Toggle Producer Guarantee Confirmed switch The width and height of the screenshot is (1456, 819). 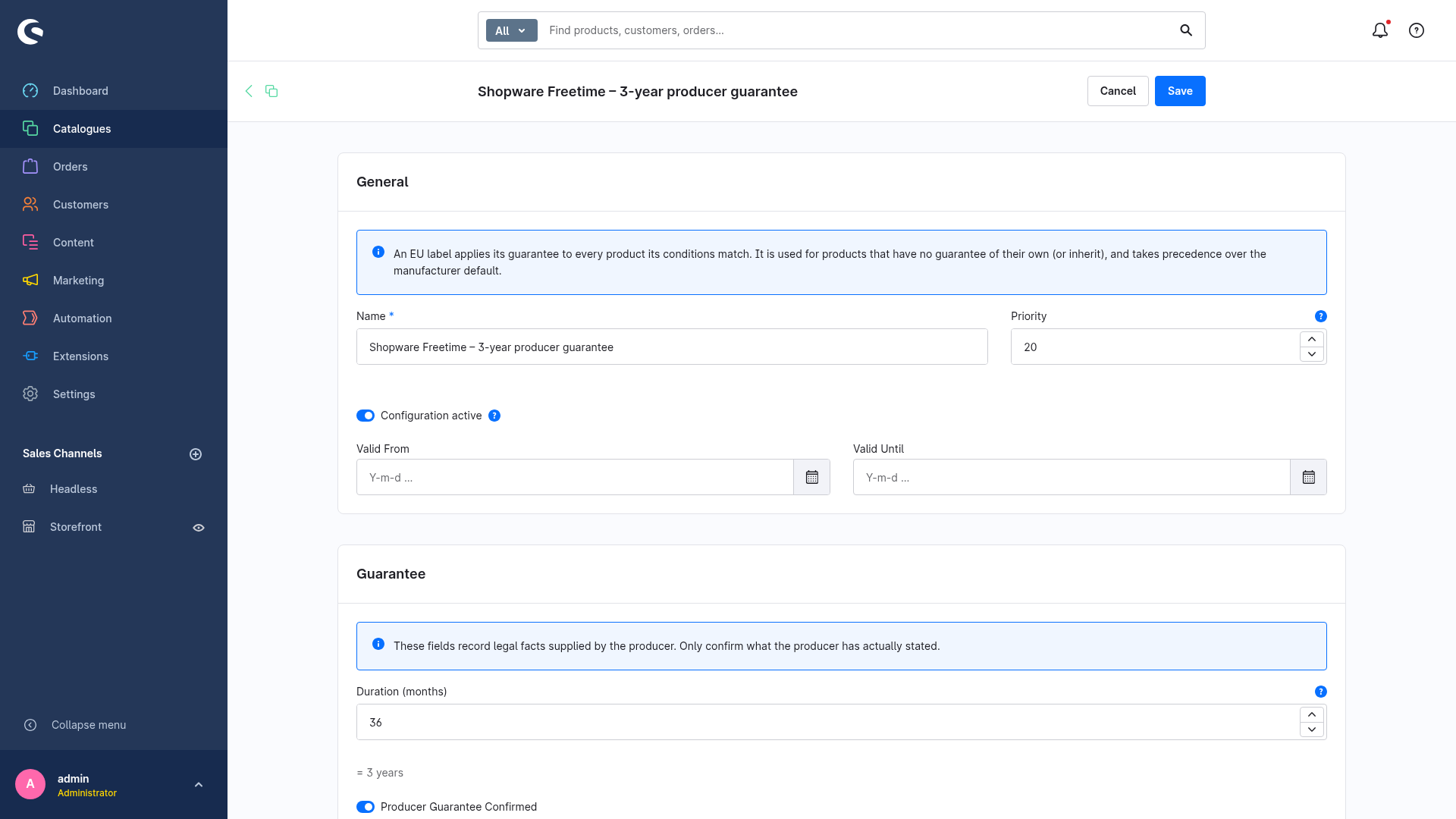point(366,807)
